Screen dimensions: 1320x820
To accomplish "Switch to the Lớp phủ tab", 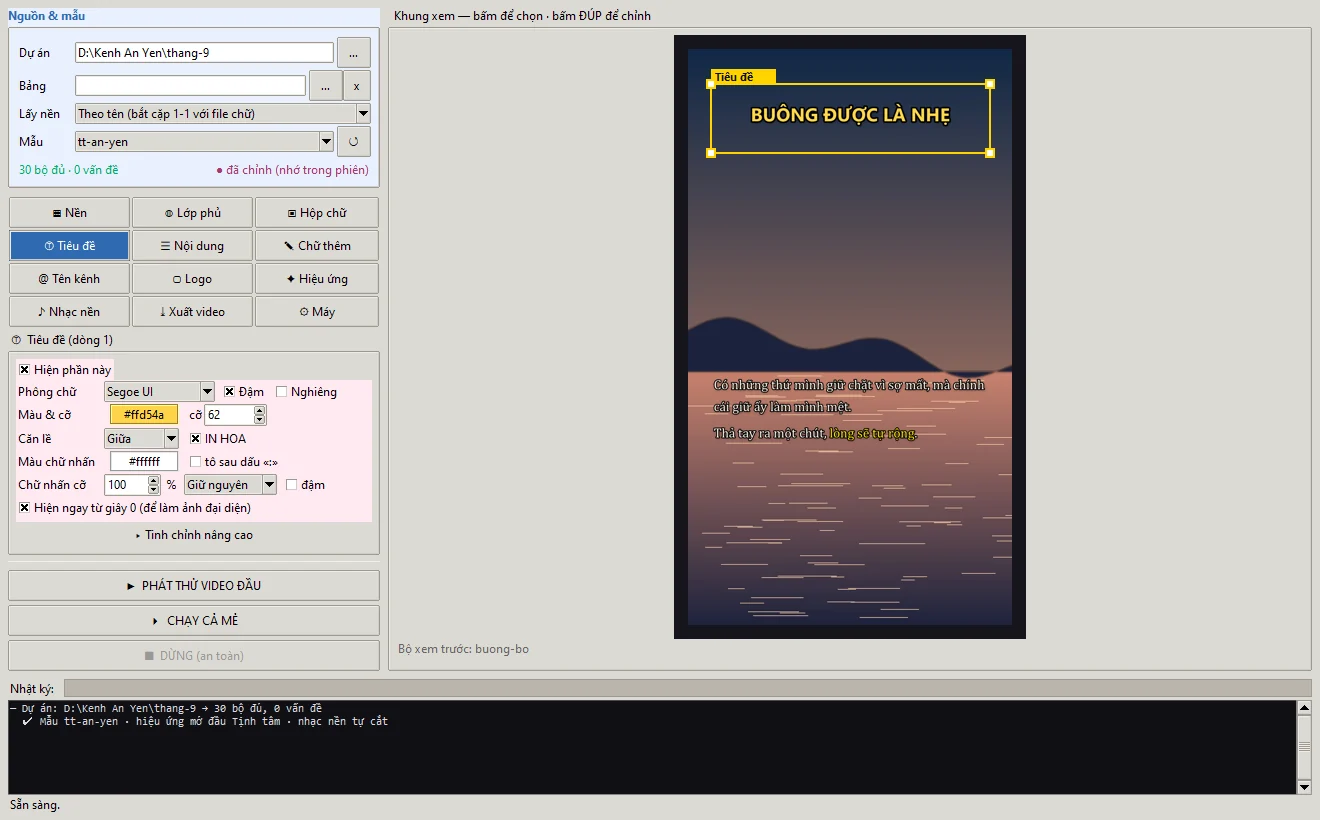I will click(x=192, y=212).
